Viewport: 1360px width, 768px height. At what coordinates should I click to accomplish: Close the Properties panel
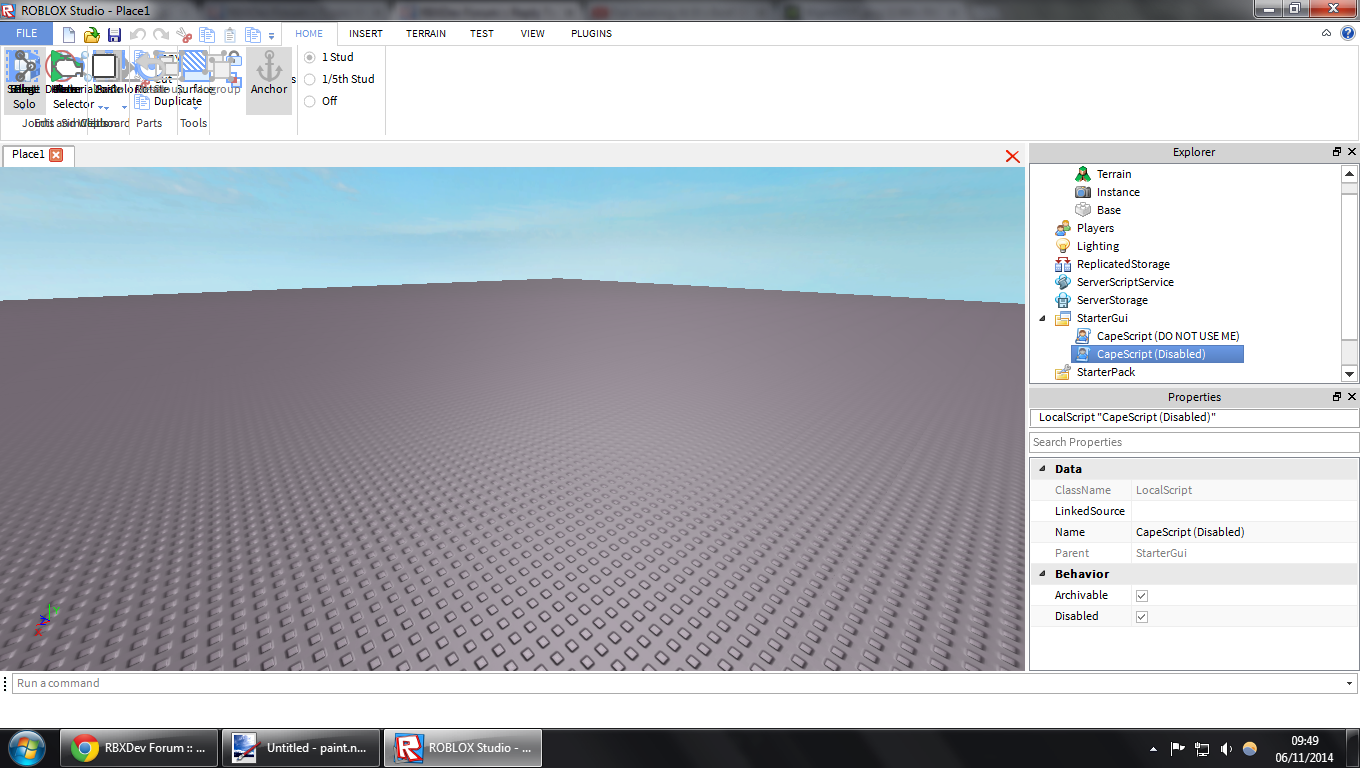tap(1352, 397)
